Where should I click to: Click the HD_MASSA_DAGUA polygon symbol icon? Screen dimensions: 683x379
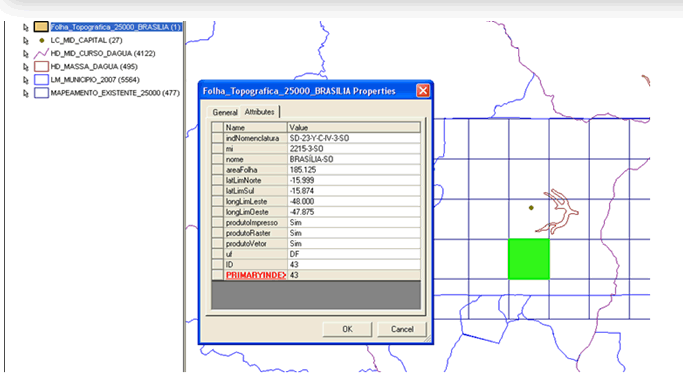pos(41,67)
